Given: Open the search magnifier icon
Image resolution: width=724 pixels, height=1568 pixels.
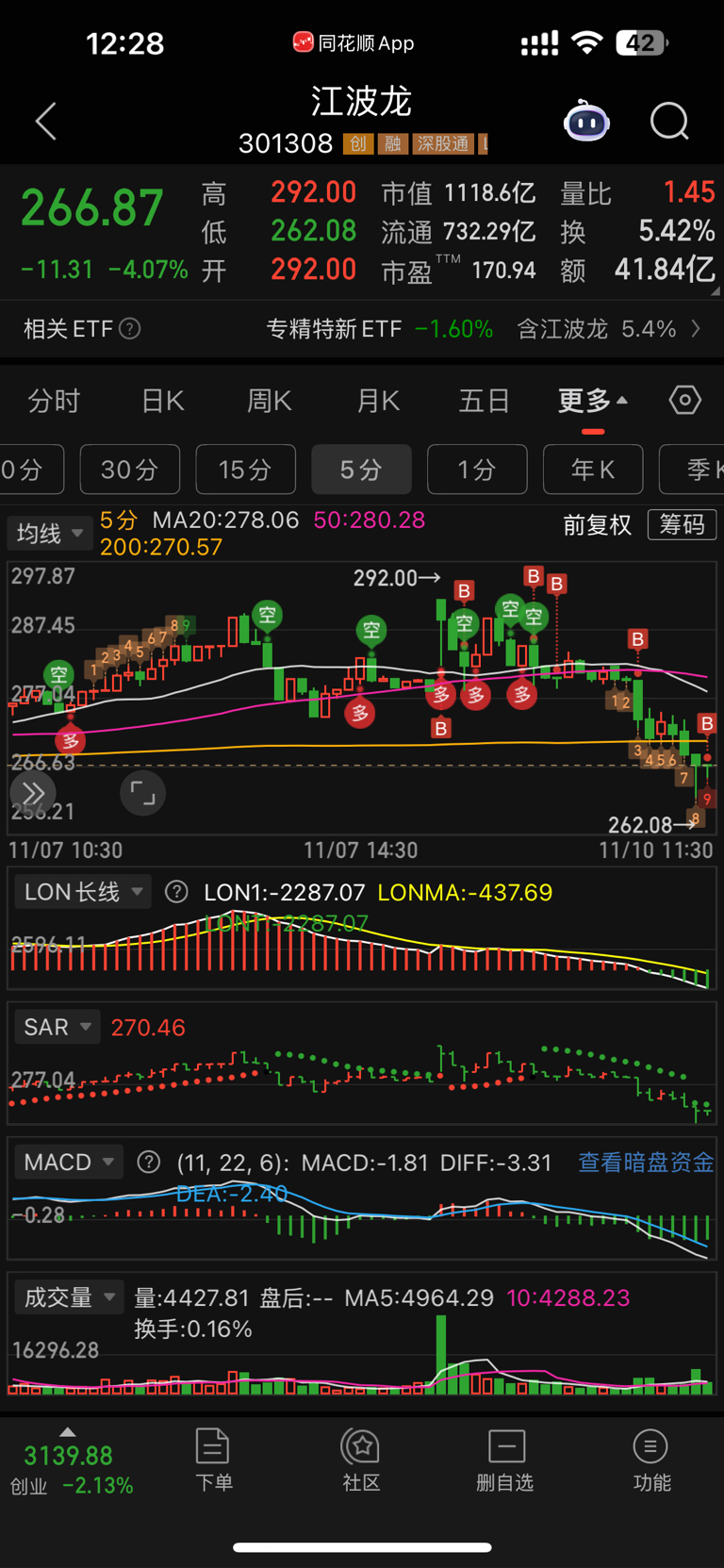Looking at the screenshot, I should click(669, 122).
